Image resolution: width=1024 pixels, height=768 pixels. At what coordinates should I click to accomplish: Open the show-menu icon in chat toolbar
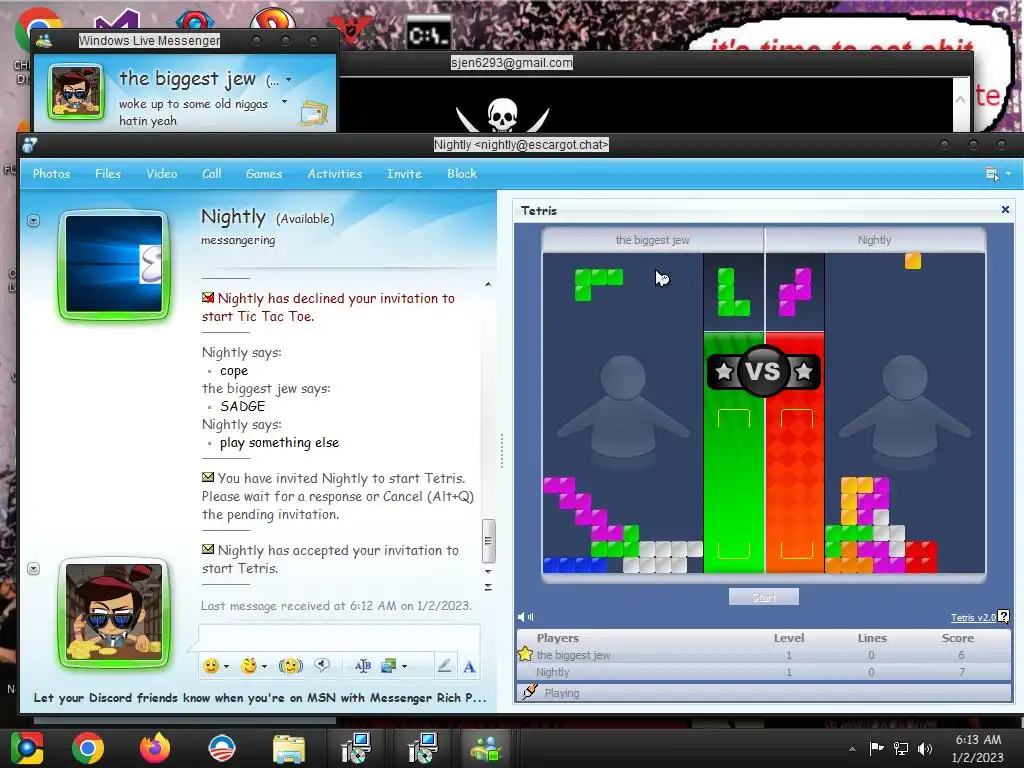point(991,174)
